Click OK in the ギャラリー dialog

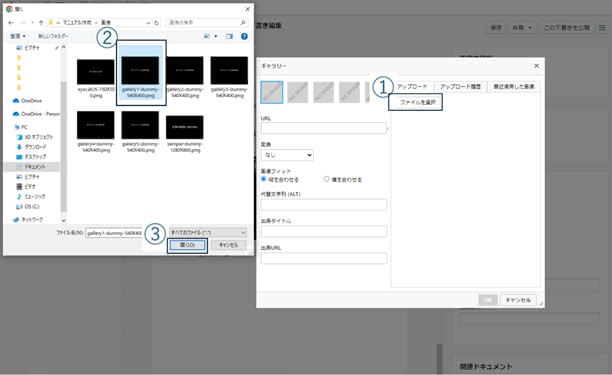tap(488, 300)
